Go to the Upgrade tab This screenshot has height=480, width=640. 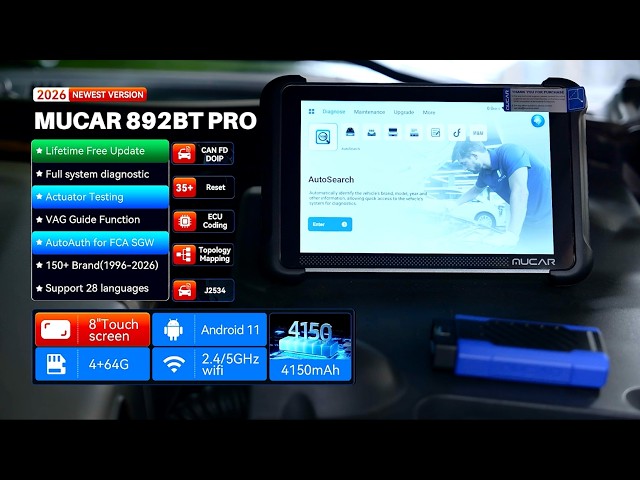(x=404, y=112)
